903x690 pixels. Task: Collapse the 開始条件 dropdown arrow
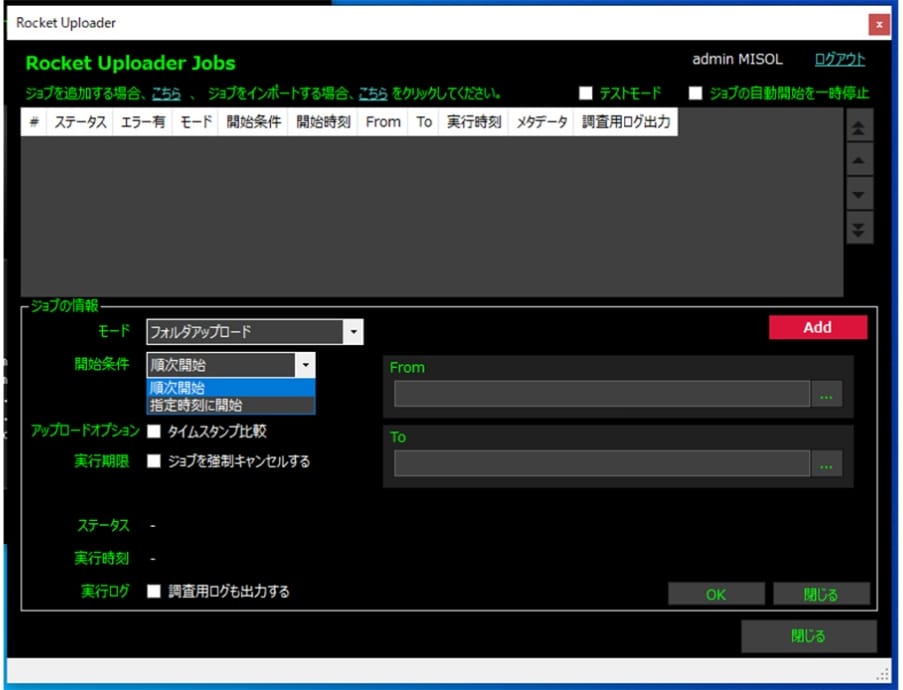pos(305,365)
